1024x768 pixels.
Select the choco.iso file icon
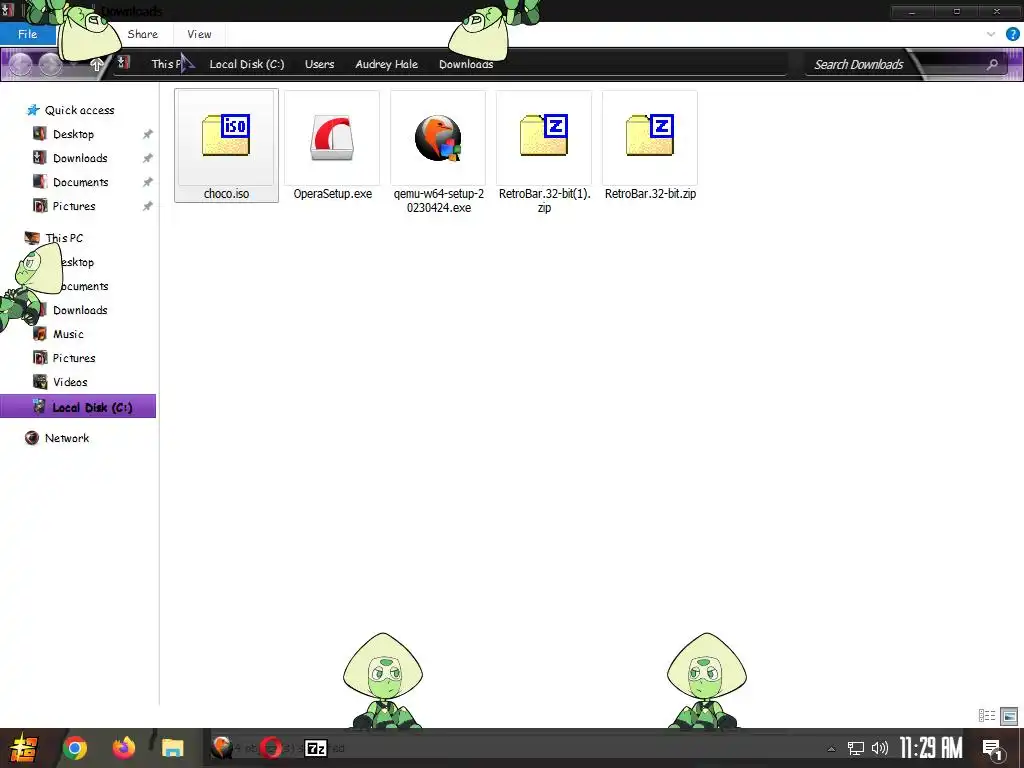(226, 135)
